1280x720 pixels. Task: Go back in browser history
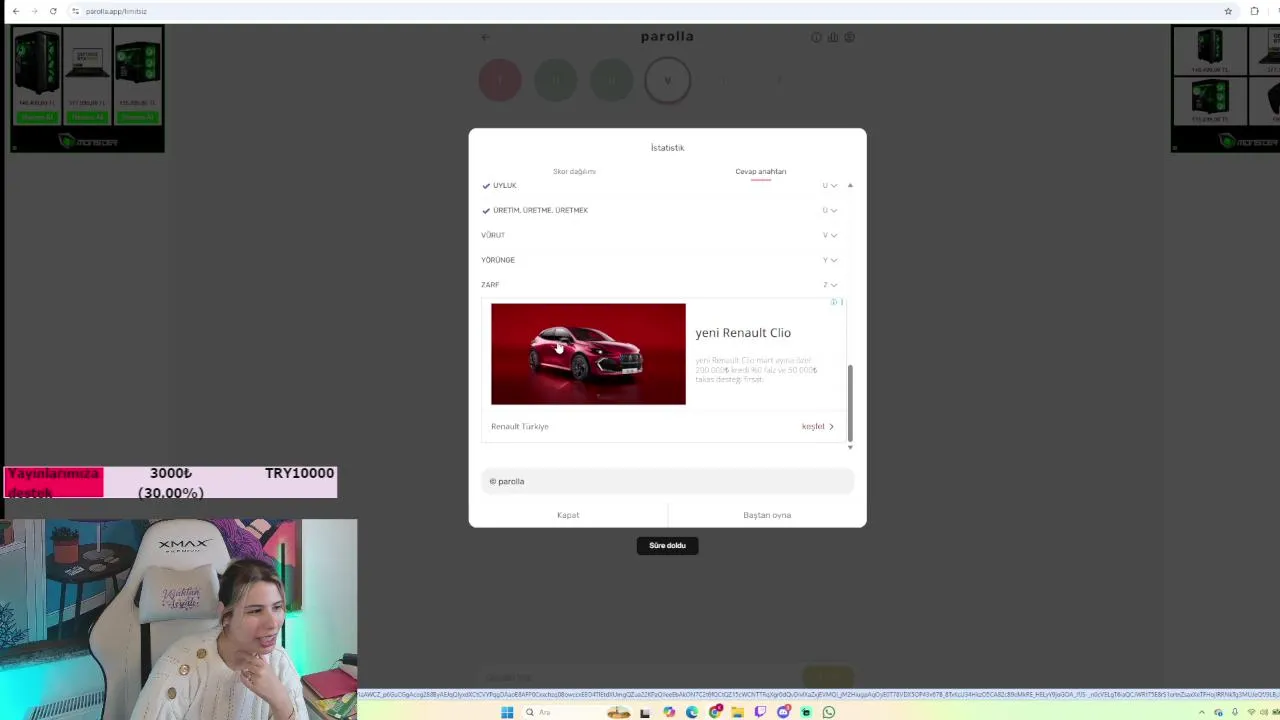coord(15,11)
